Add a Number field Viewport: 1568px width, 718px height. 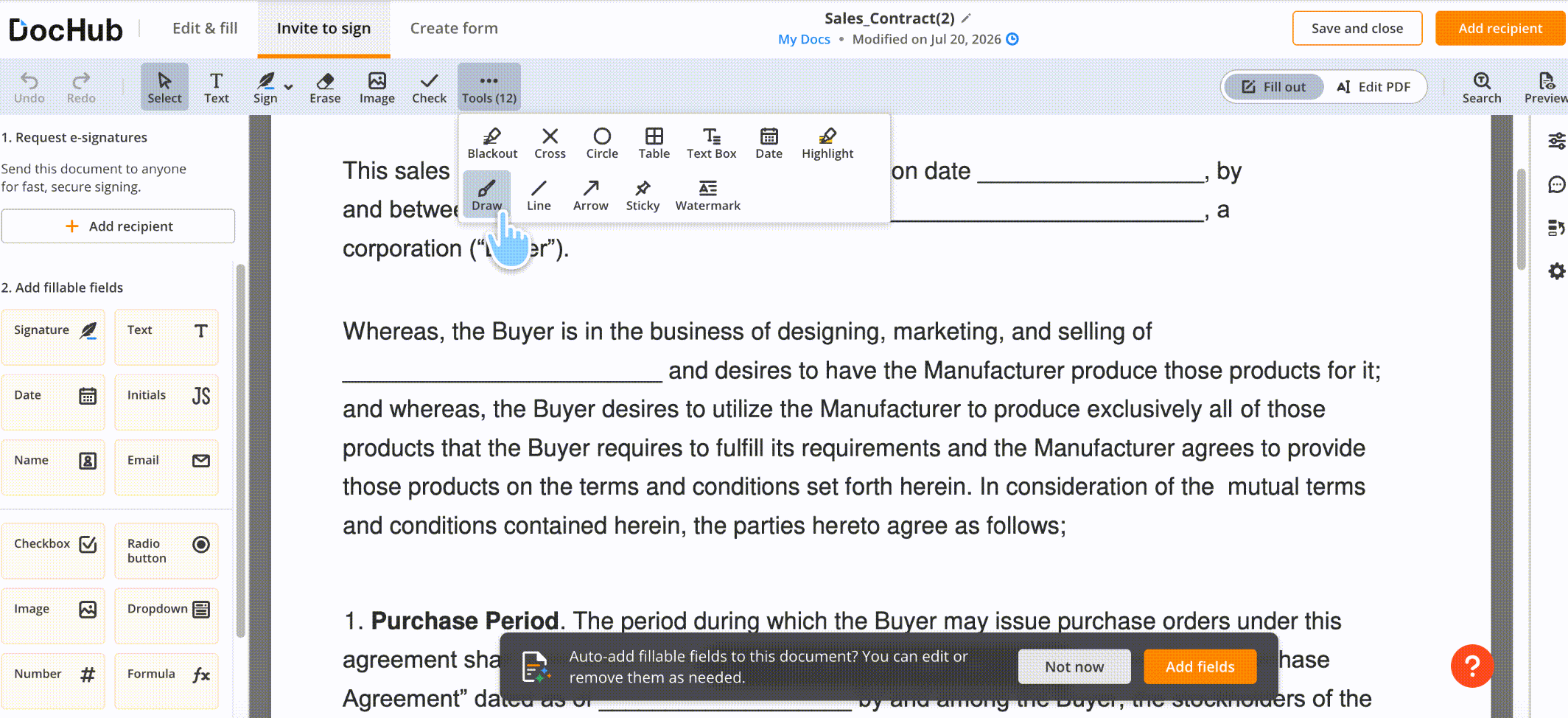pyautogui.click(x=53, y=680)
